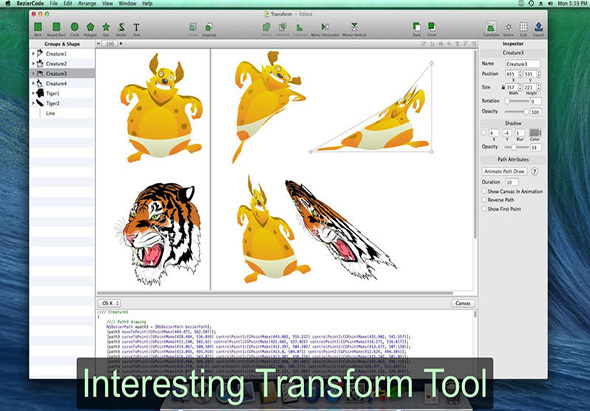This screenshot has height=411, width=590.
Task: Expand the Creature3 group
Action: click(x=33, y=73)
